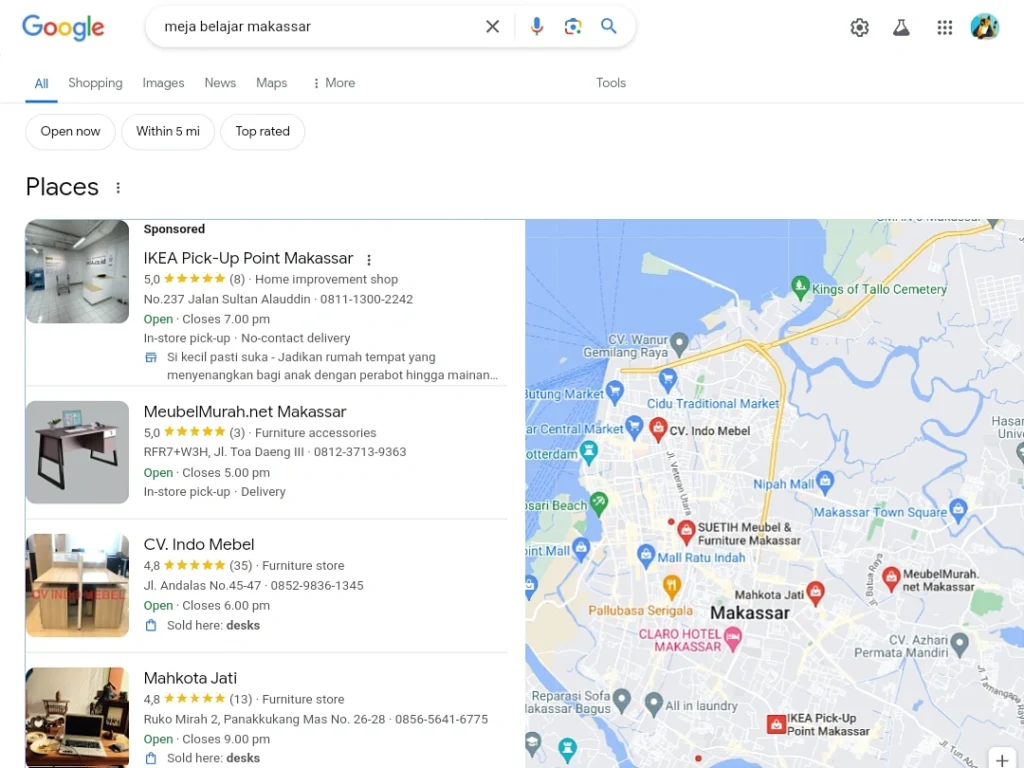Viewport: 1024px width, 768px height.
Task: Open the IKEA Pick-Up Point Makassar listing
Action: [x=248, y=259]
